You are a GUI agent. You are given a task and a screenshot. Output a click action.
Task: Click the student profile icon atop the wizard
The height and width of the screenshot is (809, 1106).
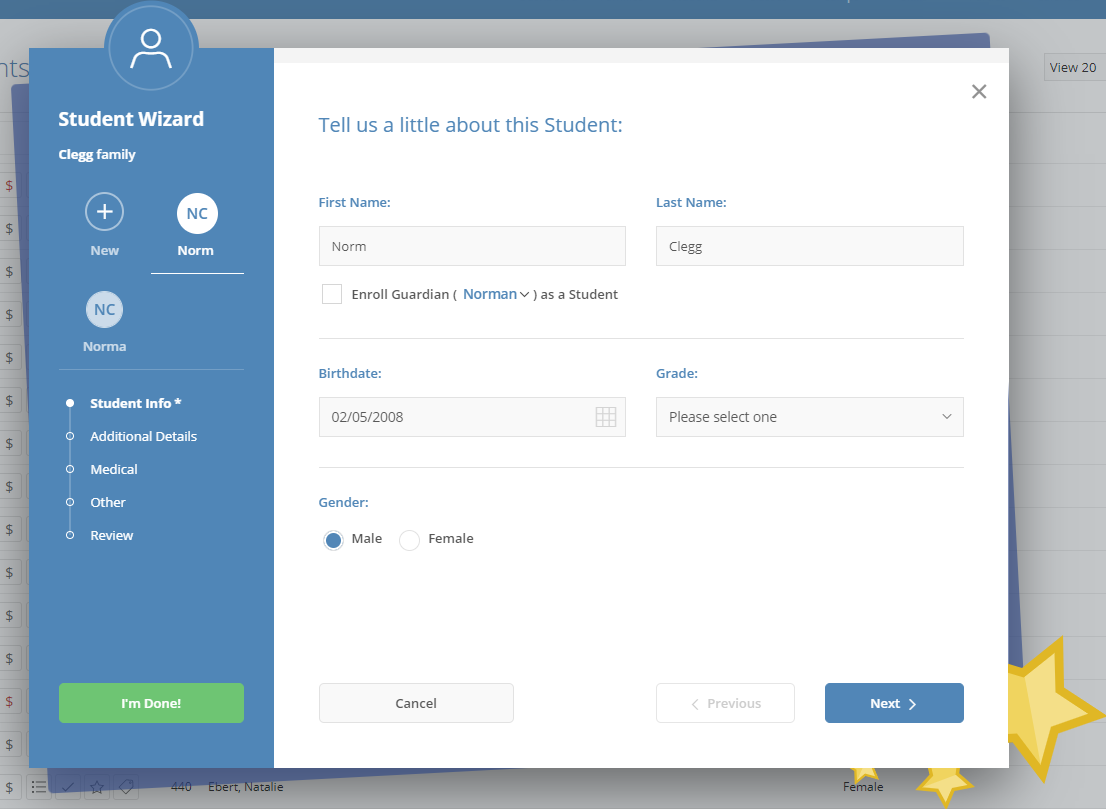(x=151, y=46)
